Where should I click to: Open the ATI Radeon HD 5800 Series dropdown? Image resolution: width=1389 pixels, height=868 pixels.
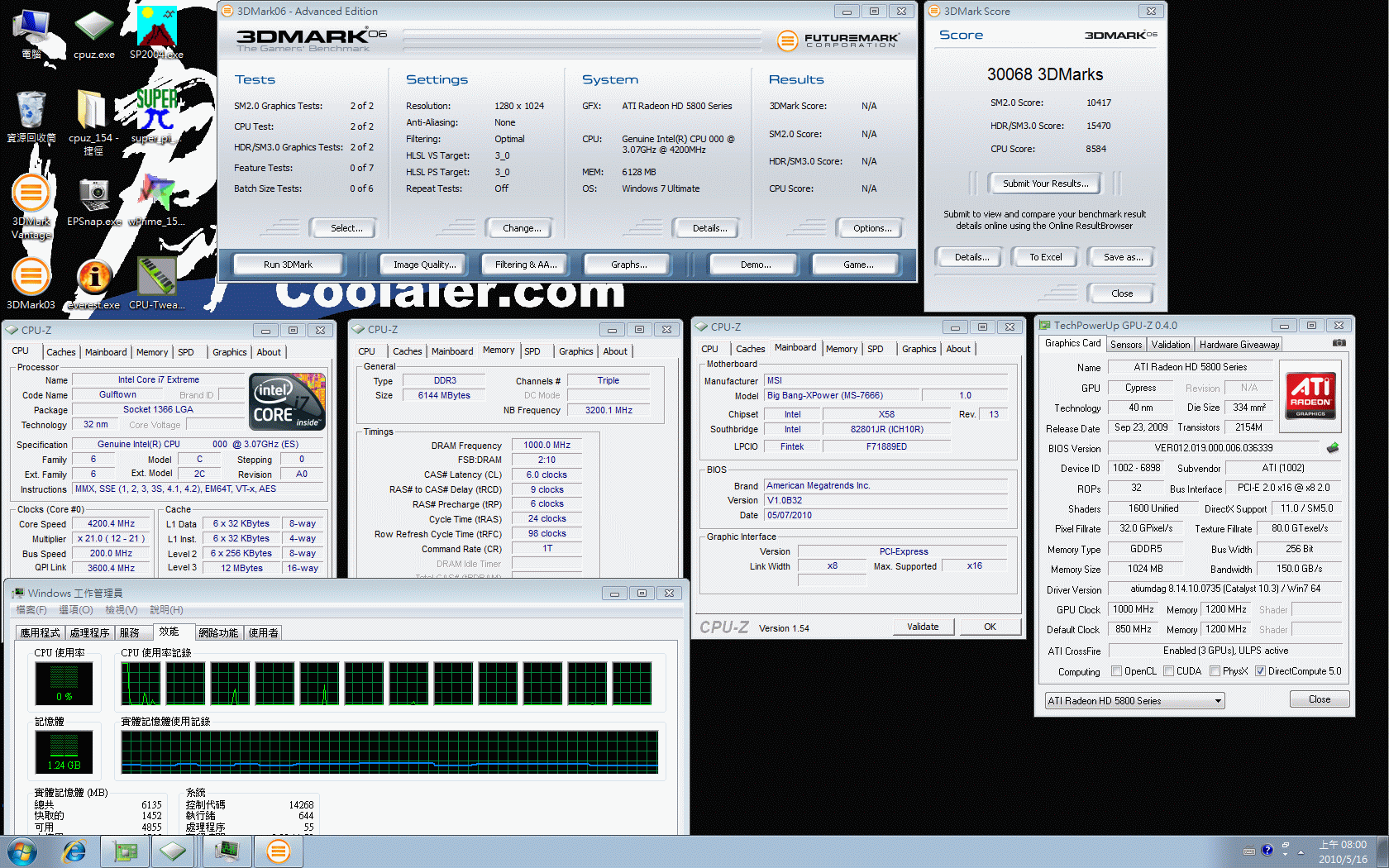tap(1134, 701)
